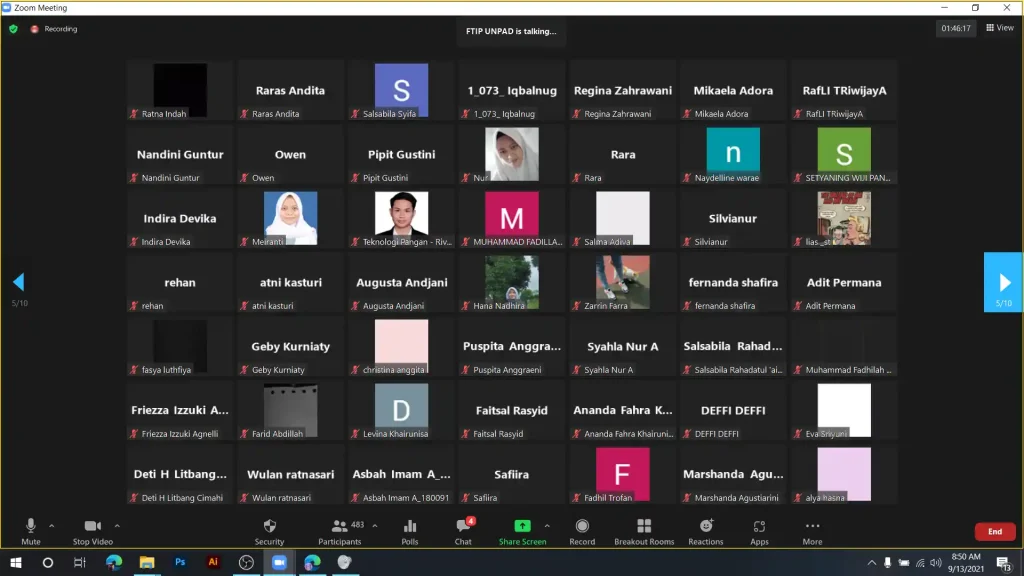
Task: Open the network icon in system tray
Action: click(x=920, y=562)
